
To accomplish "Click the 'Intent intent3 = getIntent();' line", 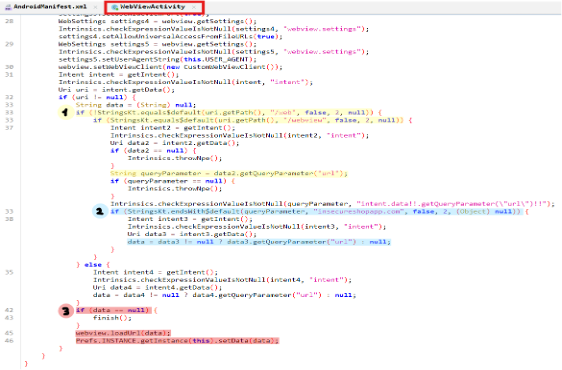I will click(190, 219).
